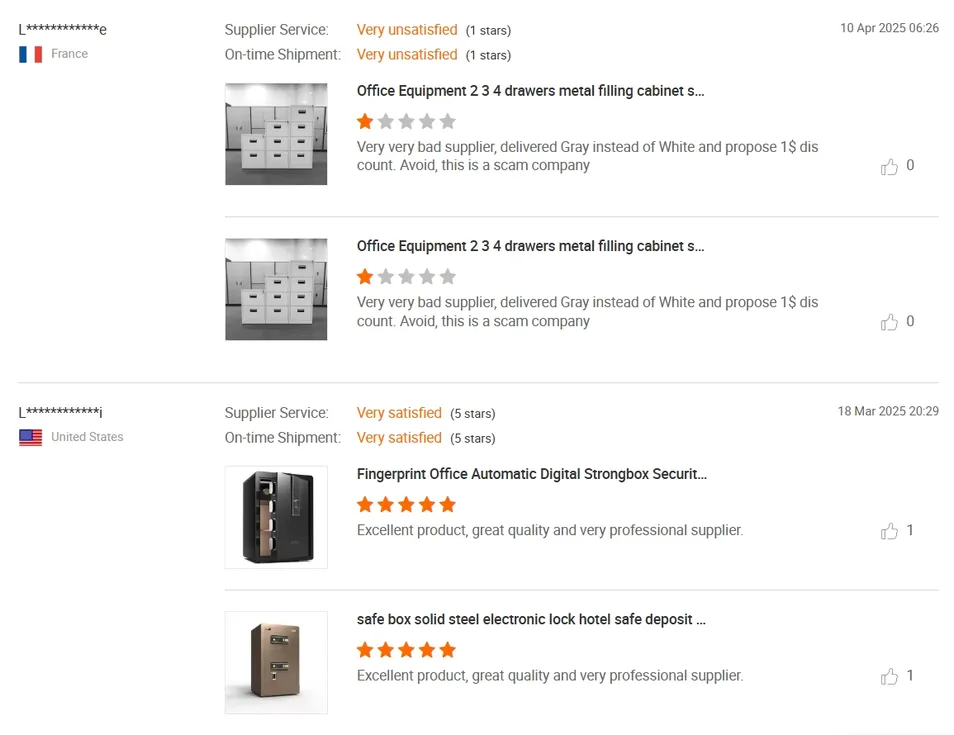Click the filing cabinet product thumbnail
Viewport: 954px width, 735px height.
pyautogui.click(x=276, y=134)
